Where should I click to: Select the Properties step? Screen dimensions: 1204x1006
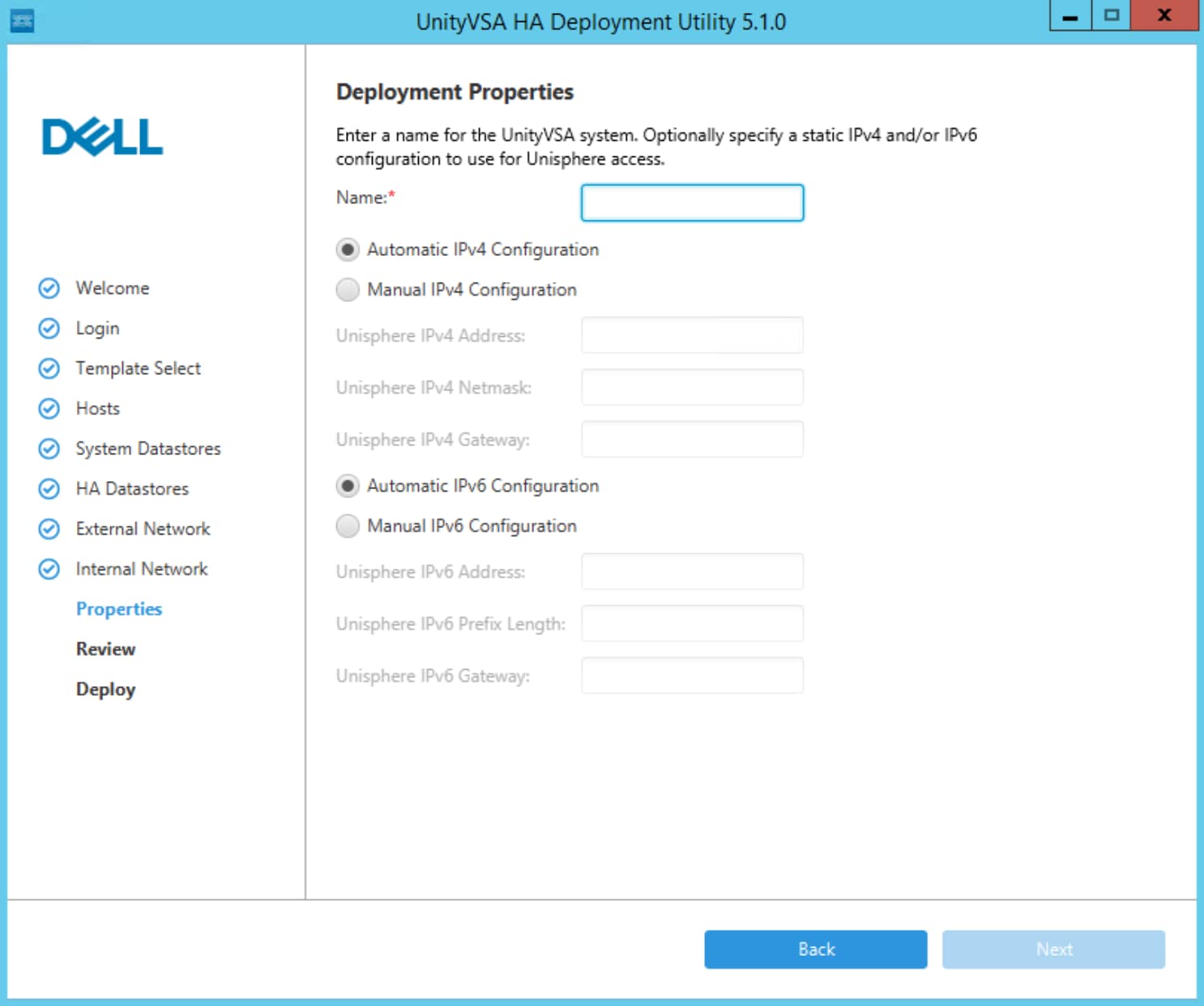[119, 609]
